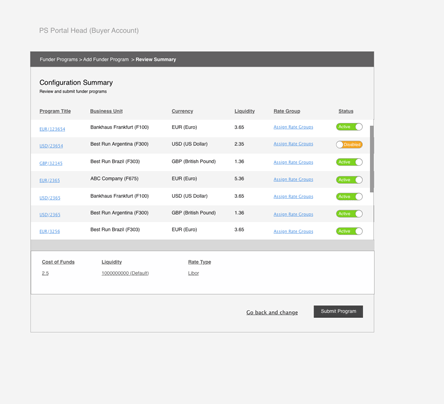Screen dimensions: 444x404
Task: Sort by table's Liquidity column header
Action: point(244,111)
